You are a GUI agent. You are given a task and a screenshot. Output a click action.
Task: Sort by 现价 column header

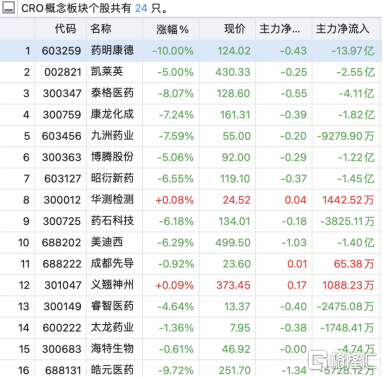(235, 29)
